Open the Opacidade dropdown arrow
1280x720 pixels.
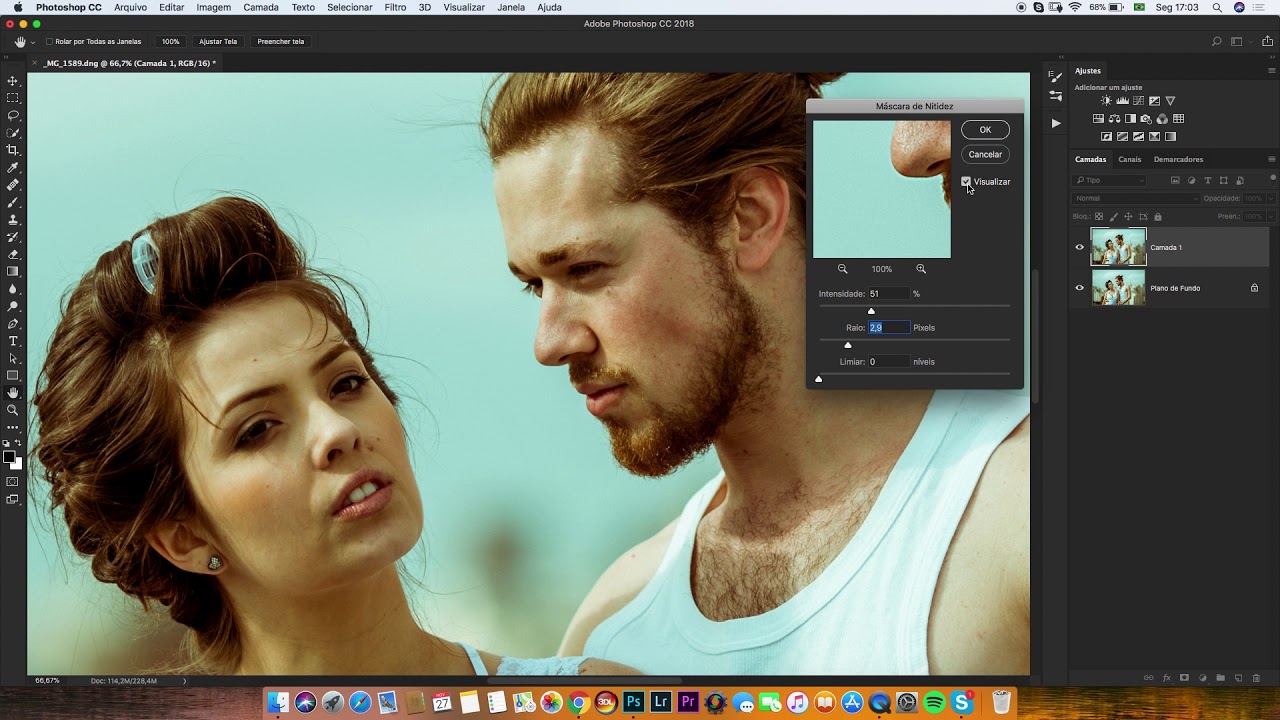click(x=1272, y=198)
